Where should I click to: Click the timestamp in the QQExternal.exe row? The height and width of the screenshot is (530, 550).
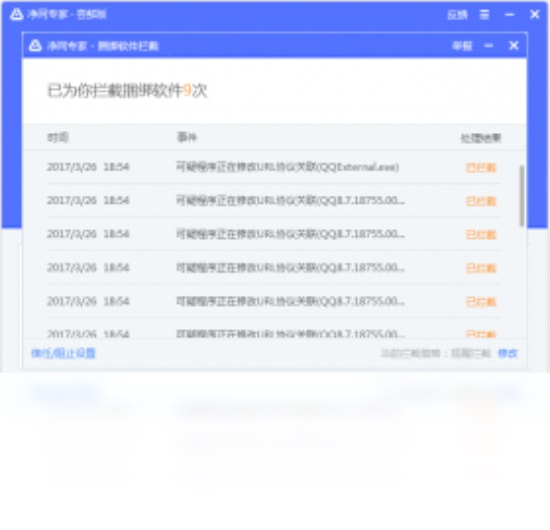pos(88,167)
